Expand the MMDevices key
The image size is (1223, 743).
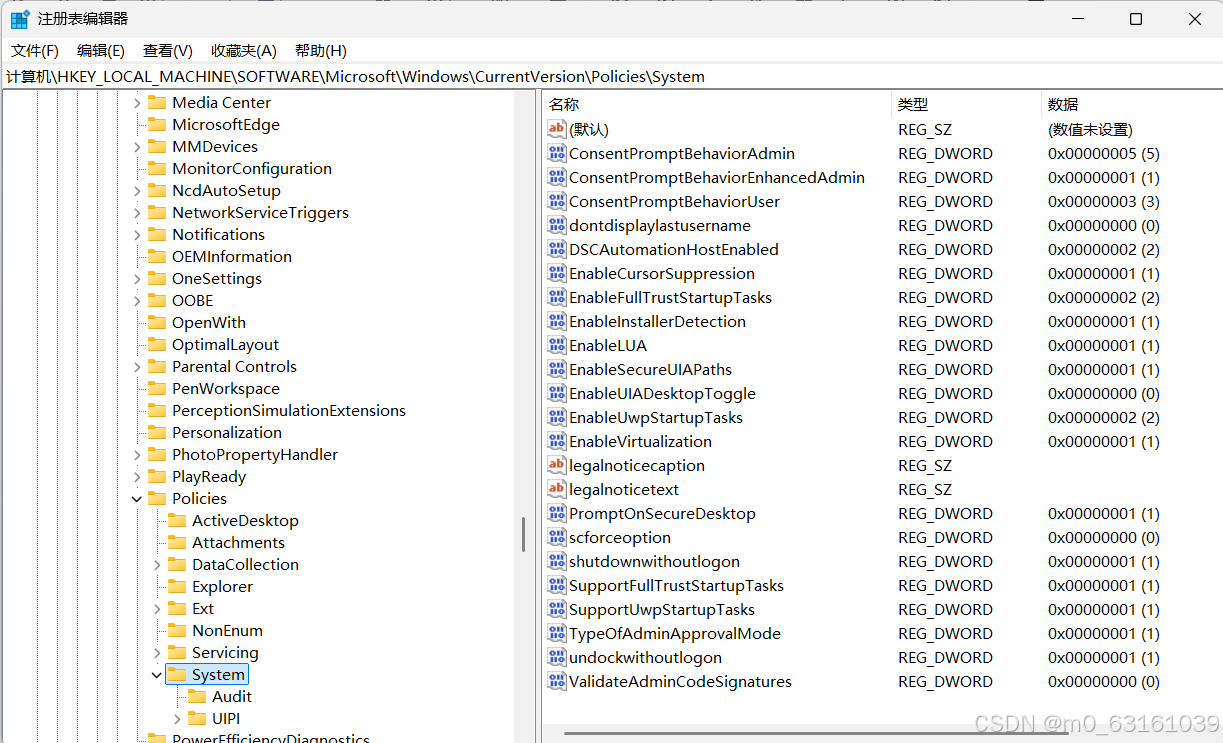pyautogui.click(x=137, y=146)
